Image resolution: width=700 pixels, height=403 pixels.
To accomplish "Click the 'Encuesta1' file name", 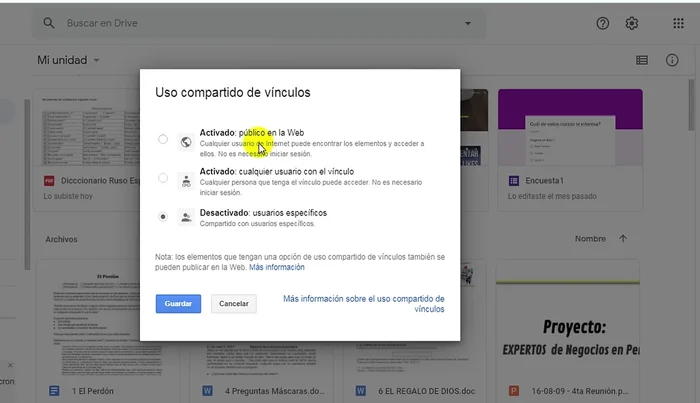I will tap(544, 181).
